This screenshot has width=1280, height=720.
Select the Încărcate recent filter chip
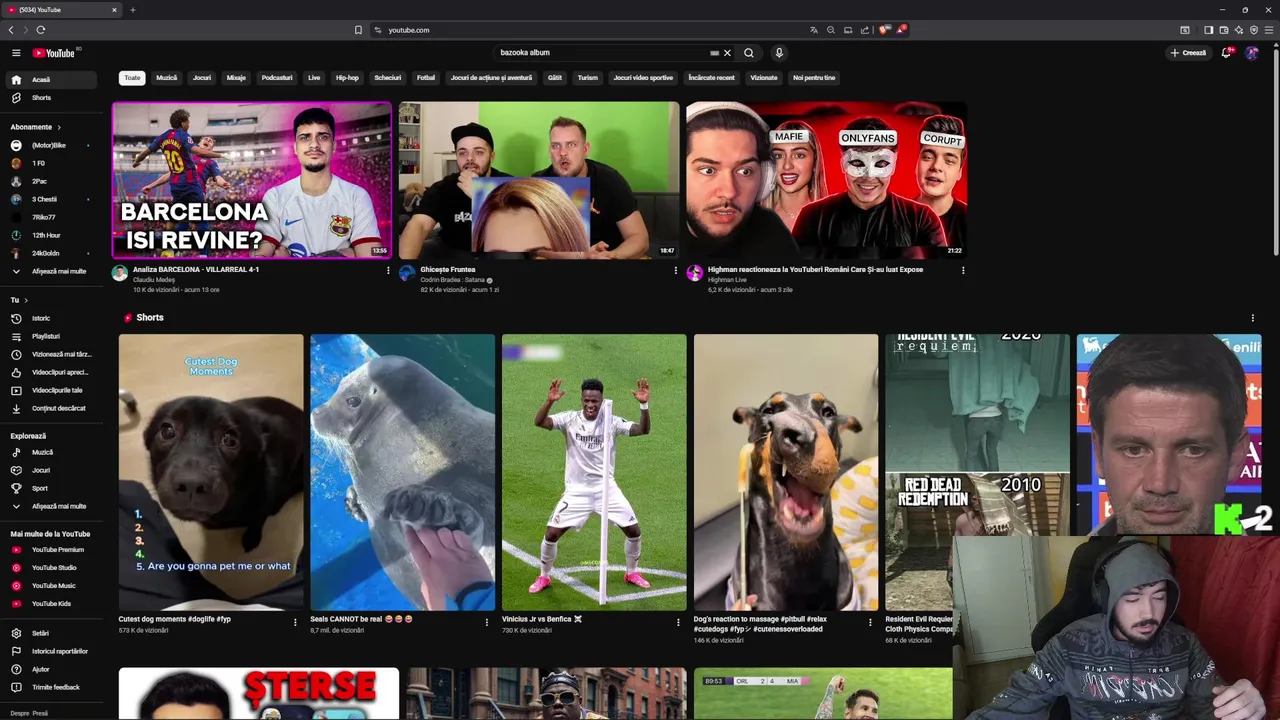[x=711, y=78]
